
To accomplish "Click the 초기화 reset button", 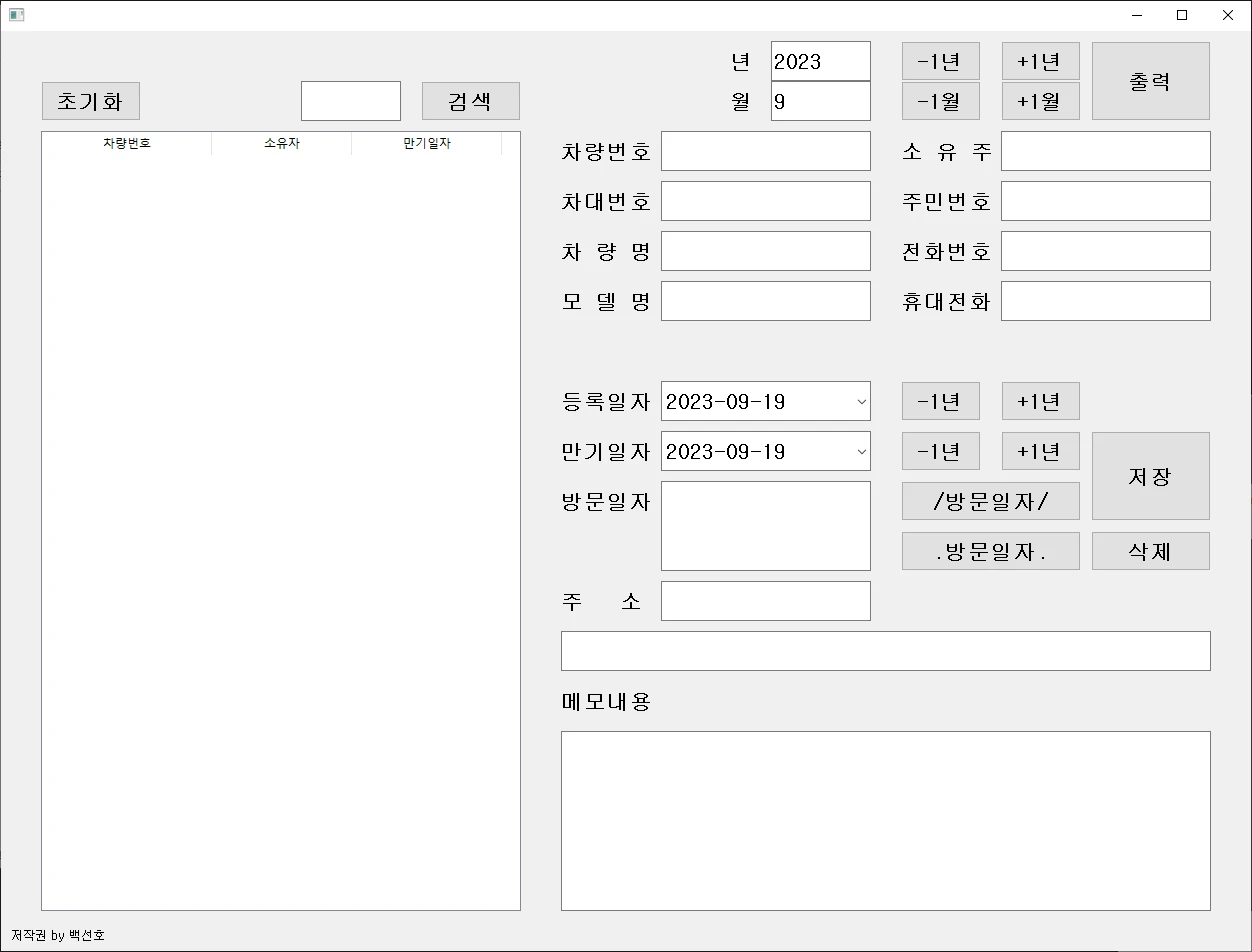I will (x=90, y=100).
